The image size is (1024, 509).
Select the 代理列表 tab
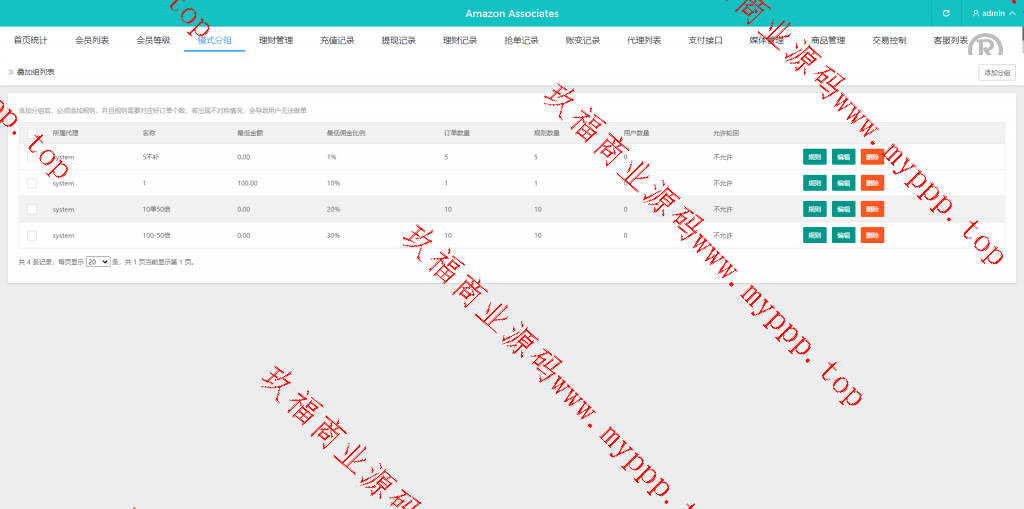click(x=644, y=40)
